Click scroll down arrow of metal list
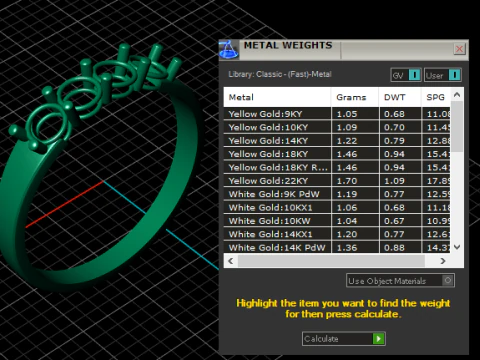 pyautogui.click(x=457, y=247)
